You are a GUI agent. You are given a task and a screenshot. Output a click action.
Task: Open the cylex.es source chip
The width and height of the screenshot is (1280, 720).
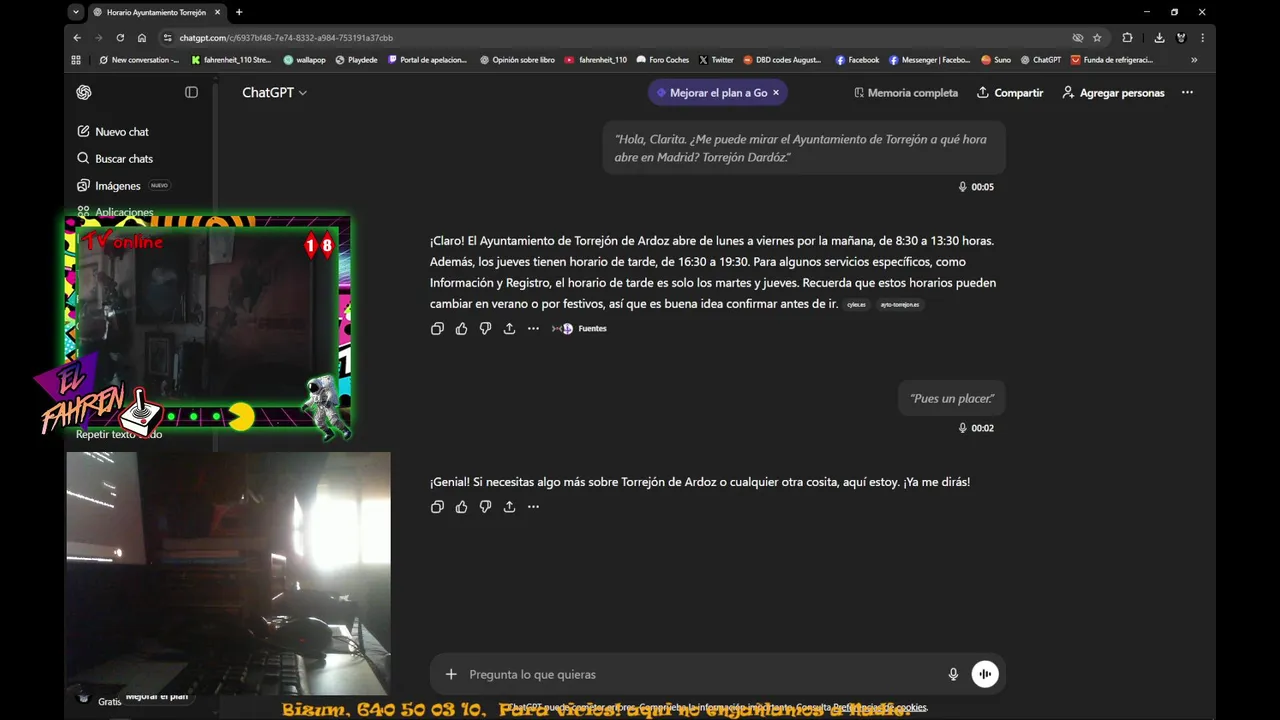(x=857, y=305)
